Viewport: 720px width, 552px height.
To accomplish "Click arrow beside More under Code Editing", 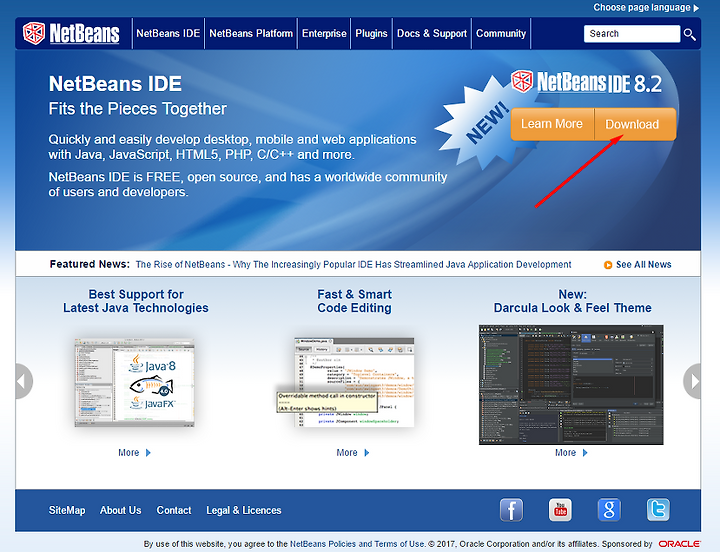I will (366, 453).
